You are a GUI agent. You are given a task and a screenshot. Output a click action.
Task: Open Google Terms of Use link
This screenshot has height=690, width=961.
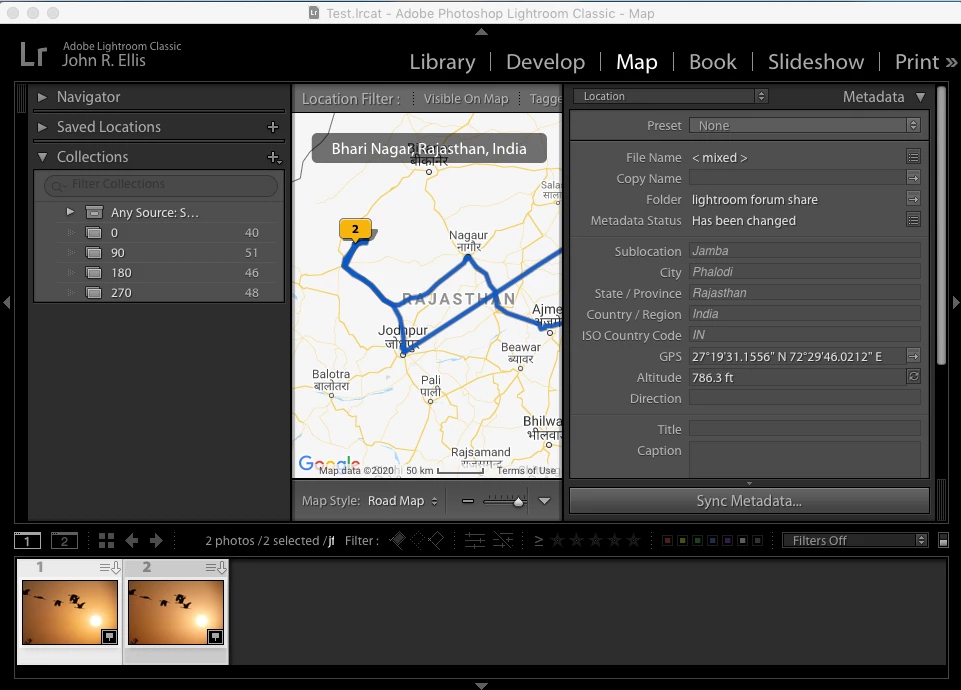(527, 471)
